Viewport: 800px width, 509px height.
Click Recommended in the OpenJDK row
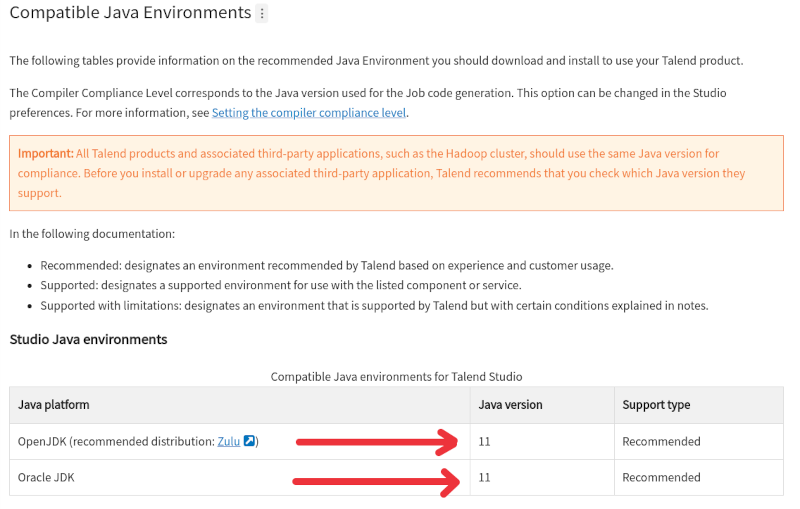point(661,442)
